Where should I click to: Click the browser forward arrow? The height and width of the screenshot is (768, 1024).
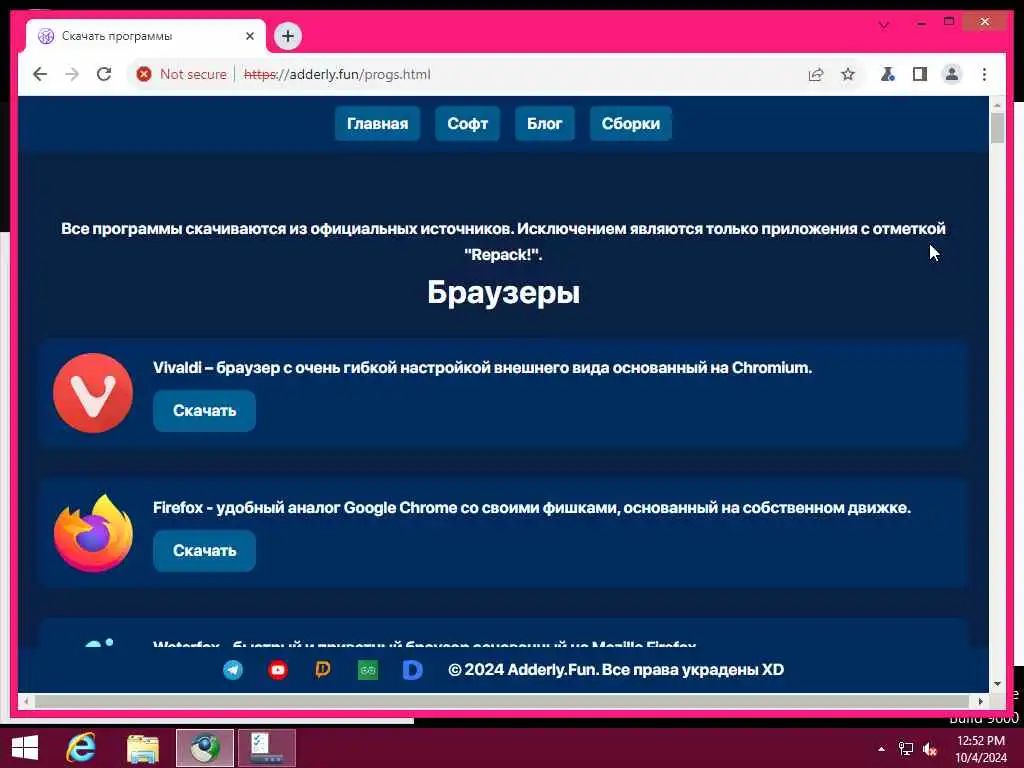click(x=72, y=74)
